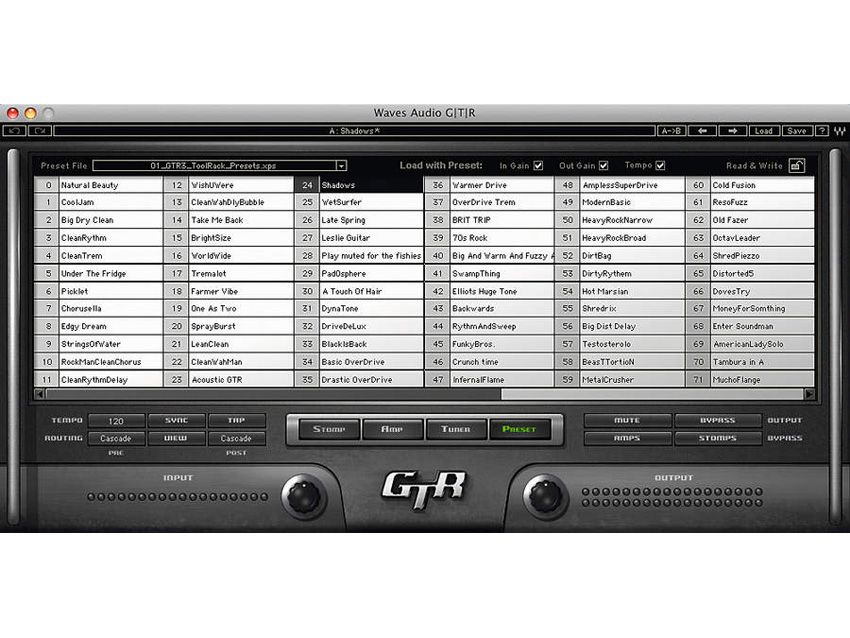850x638 pixels.
Task: Click the preset list left scroll arrow
Action: click(x=39, y=394)
